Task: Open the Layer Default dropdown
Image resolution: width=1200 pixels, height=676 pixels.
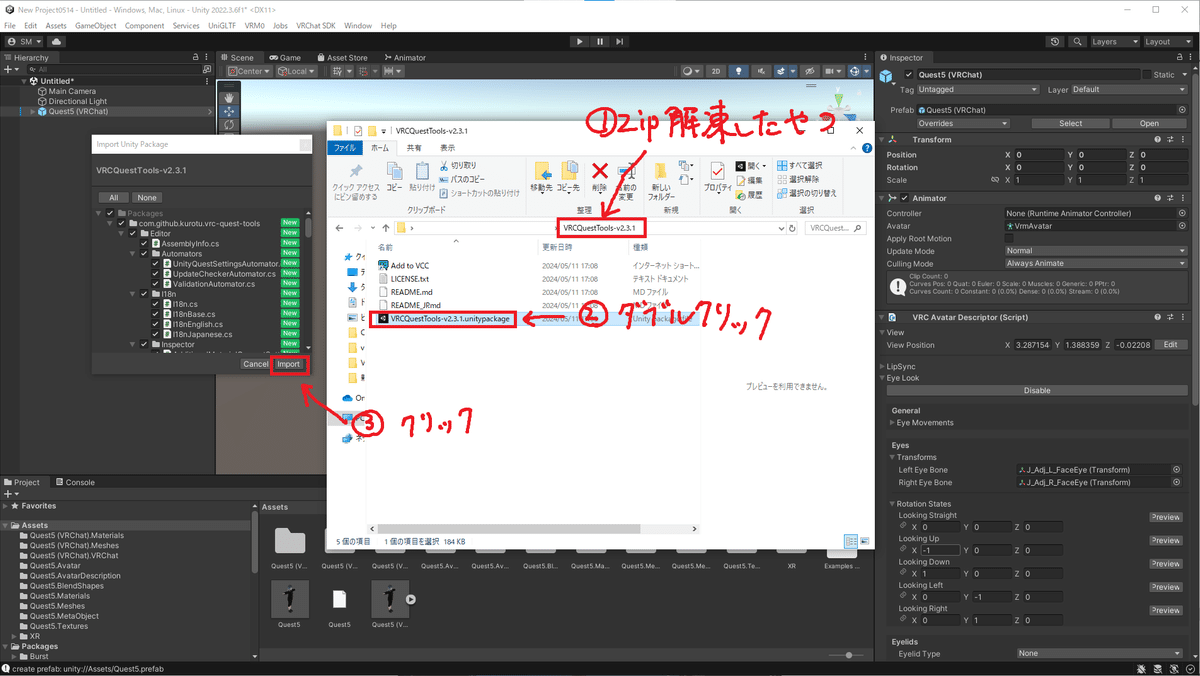Action: (1129, 89)
